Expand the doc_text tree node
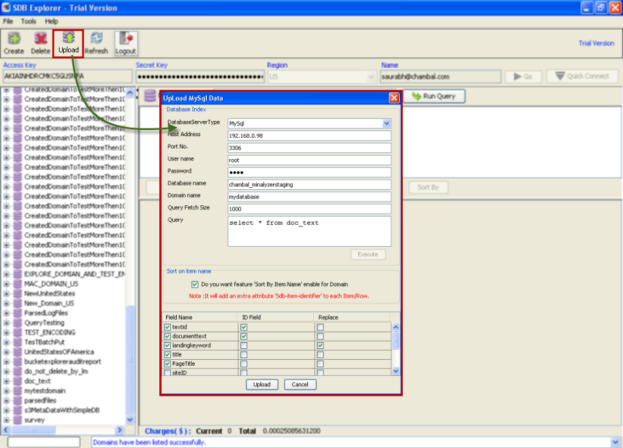This screenshot has height=448, width=623. (x=6, y=381)
